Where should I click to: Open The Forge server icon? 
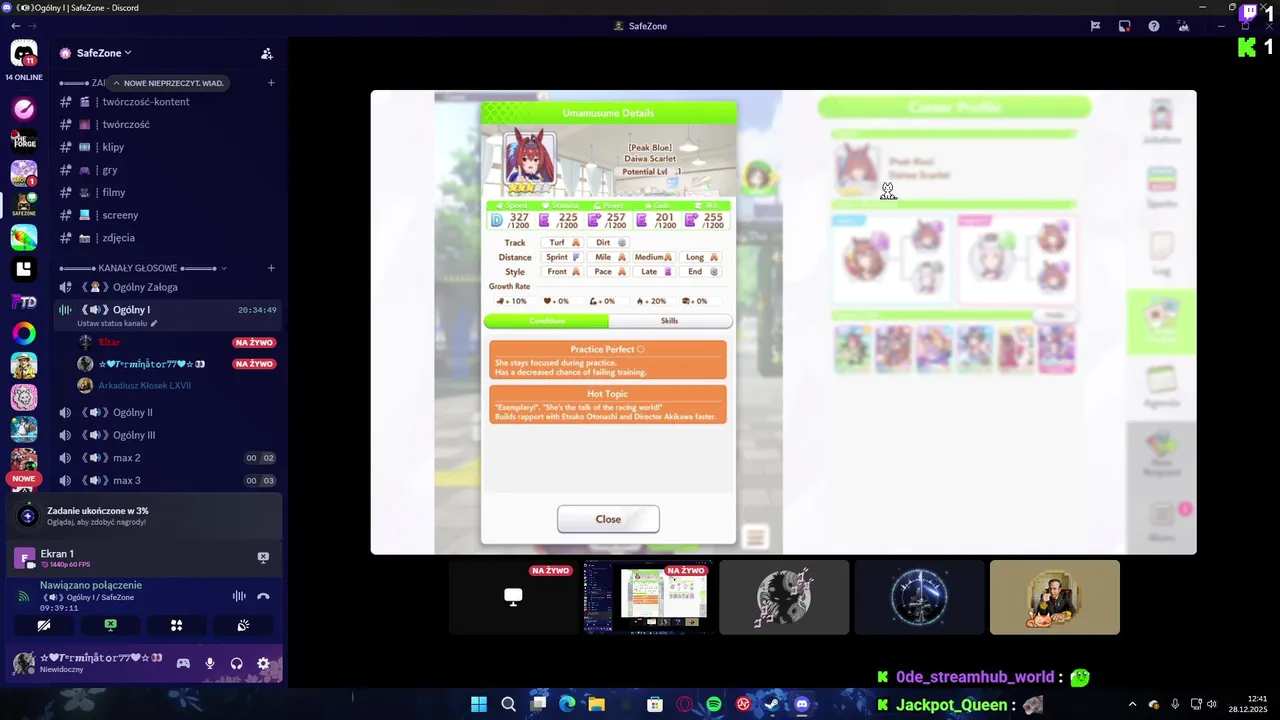[24, 141]
